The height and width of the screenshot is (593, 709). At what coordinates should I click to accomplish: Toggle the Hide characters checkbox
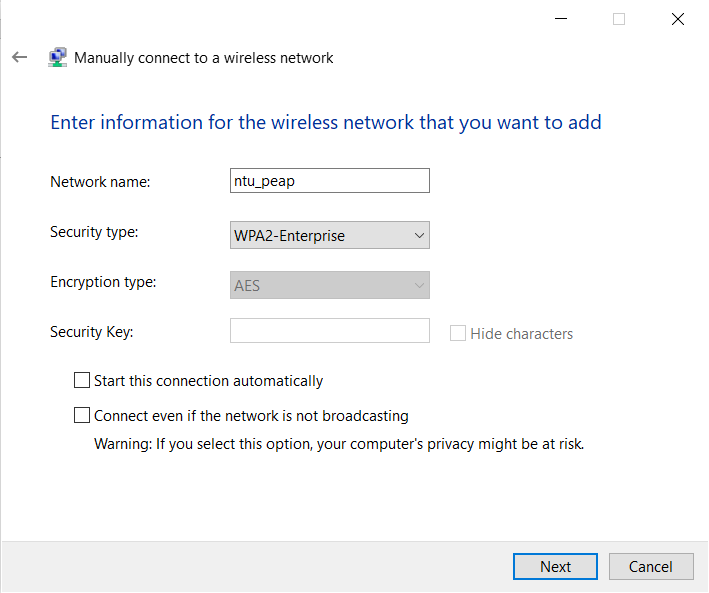(458, 333)
